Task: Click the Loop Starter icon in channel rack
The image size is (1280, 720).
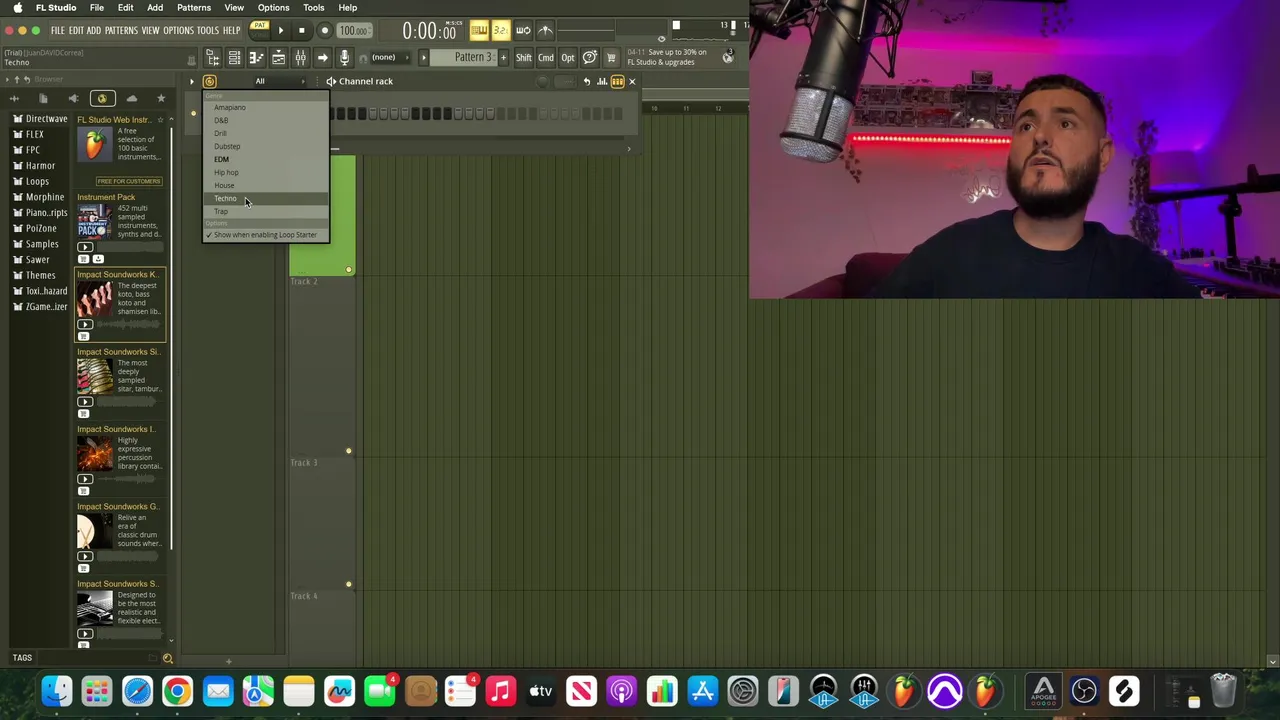Action: tap(209, 82)
